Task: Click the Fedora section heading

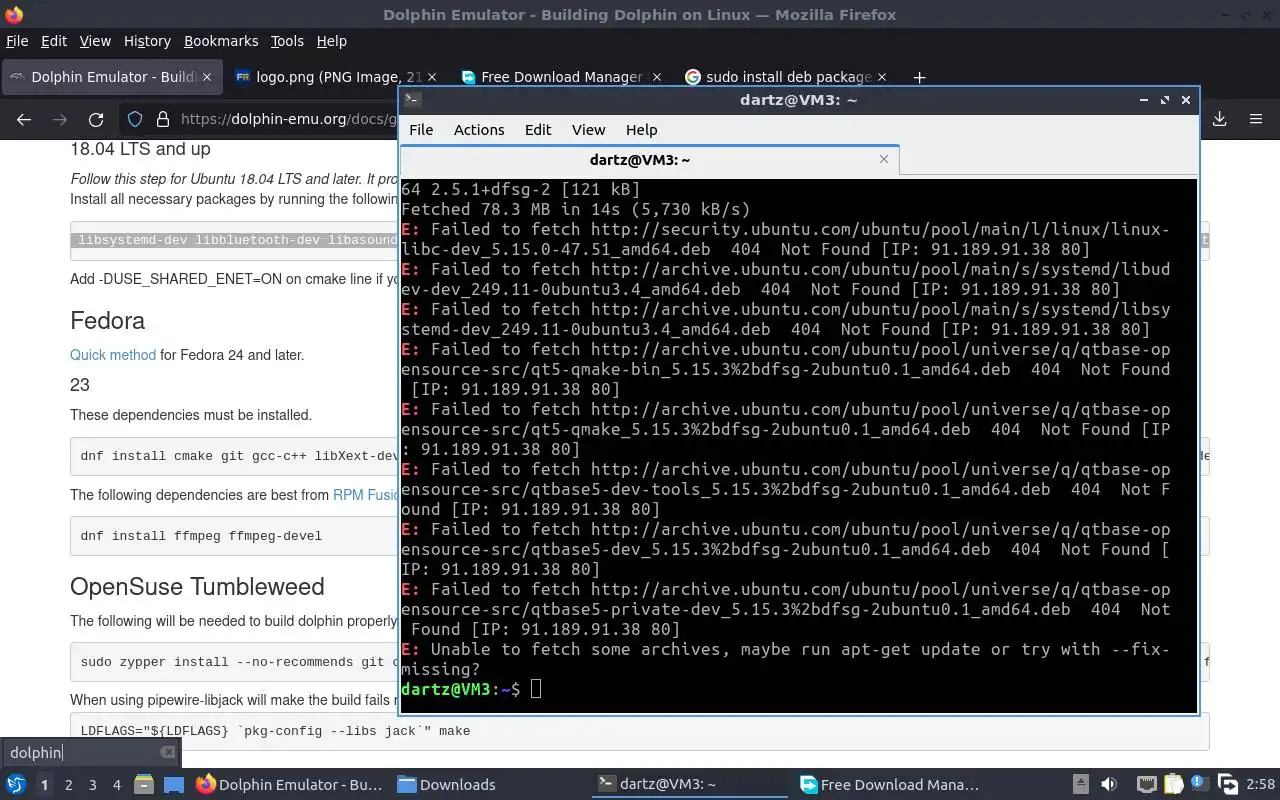Action: point(107,321)
